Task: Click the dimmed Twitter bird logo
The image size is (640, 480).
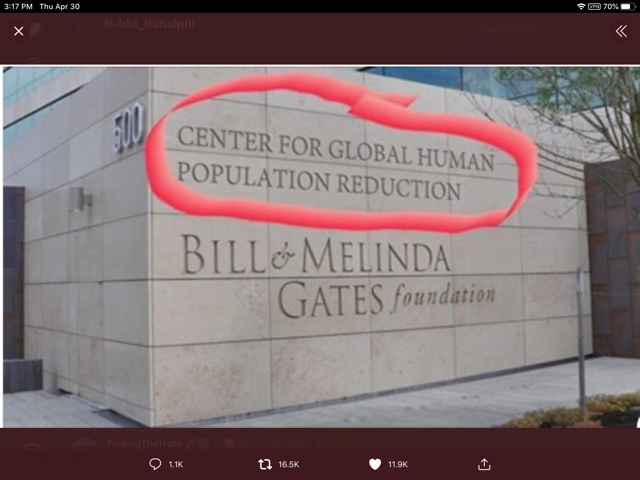Action: point(36,29)
